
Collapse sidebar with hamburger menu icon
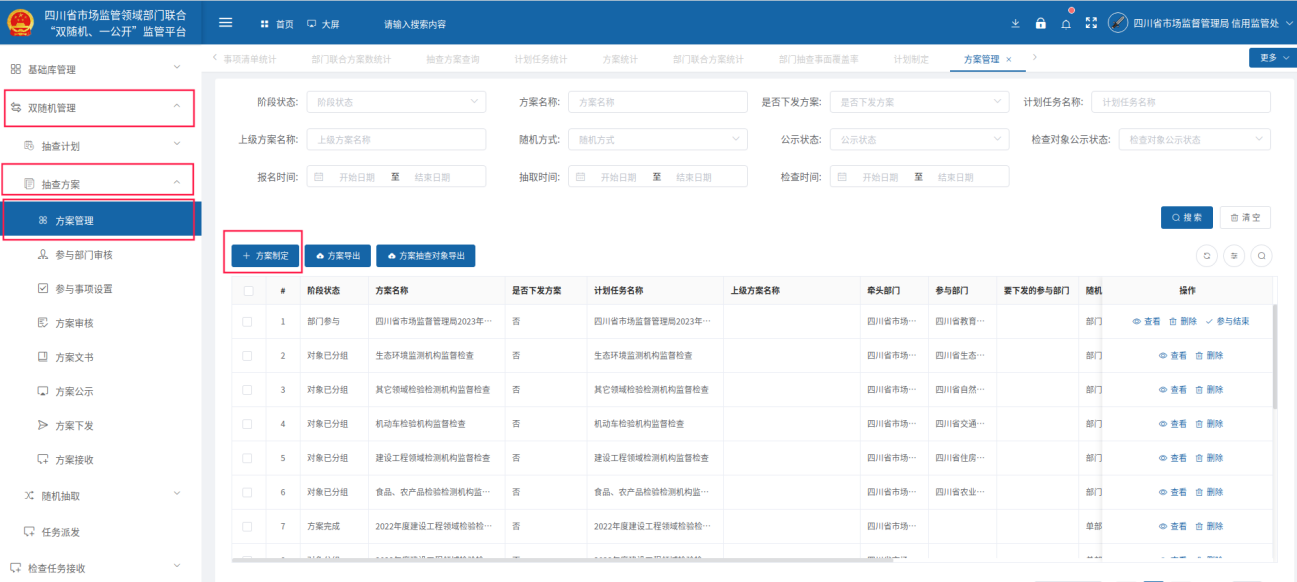tap(225, 23)
